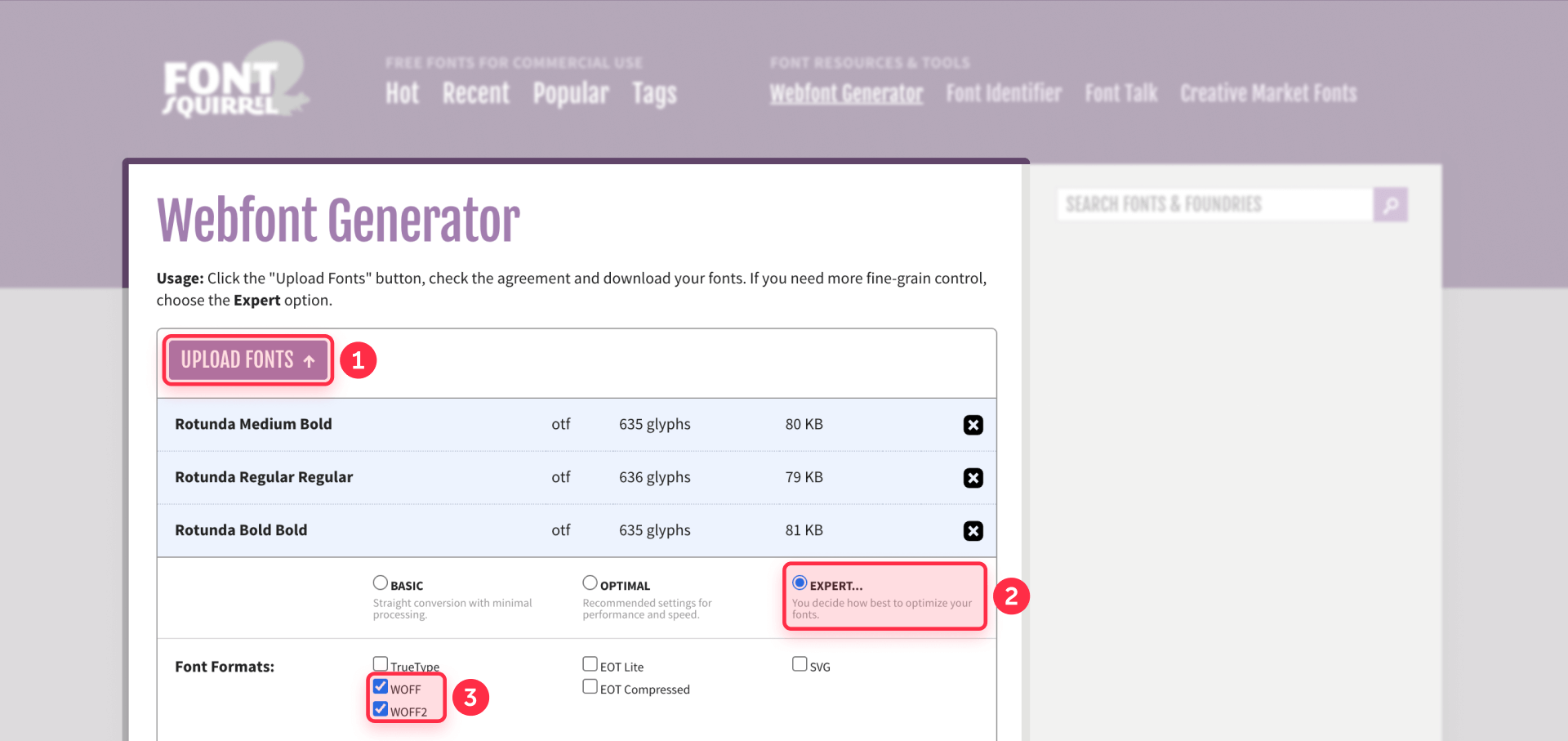Click the Webfont Generator page heading
Image resolution: width=1568 pixels, height=741 pixels.
[x=338, y=221]
